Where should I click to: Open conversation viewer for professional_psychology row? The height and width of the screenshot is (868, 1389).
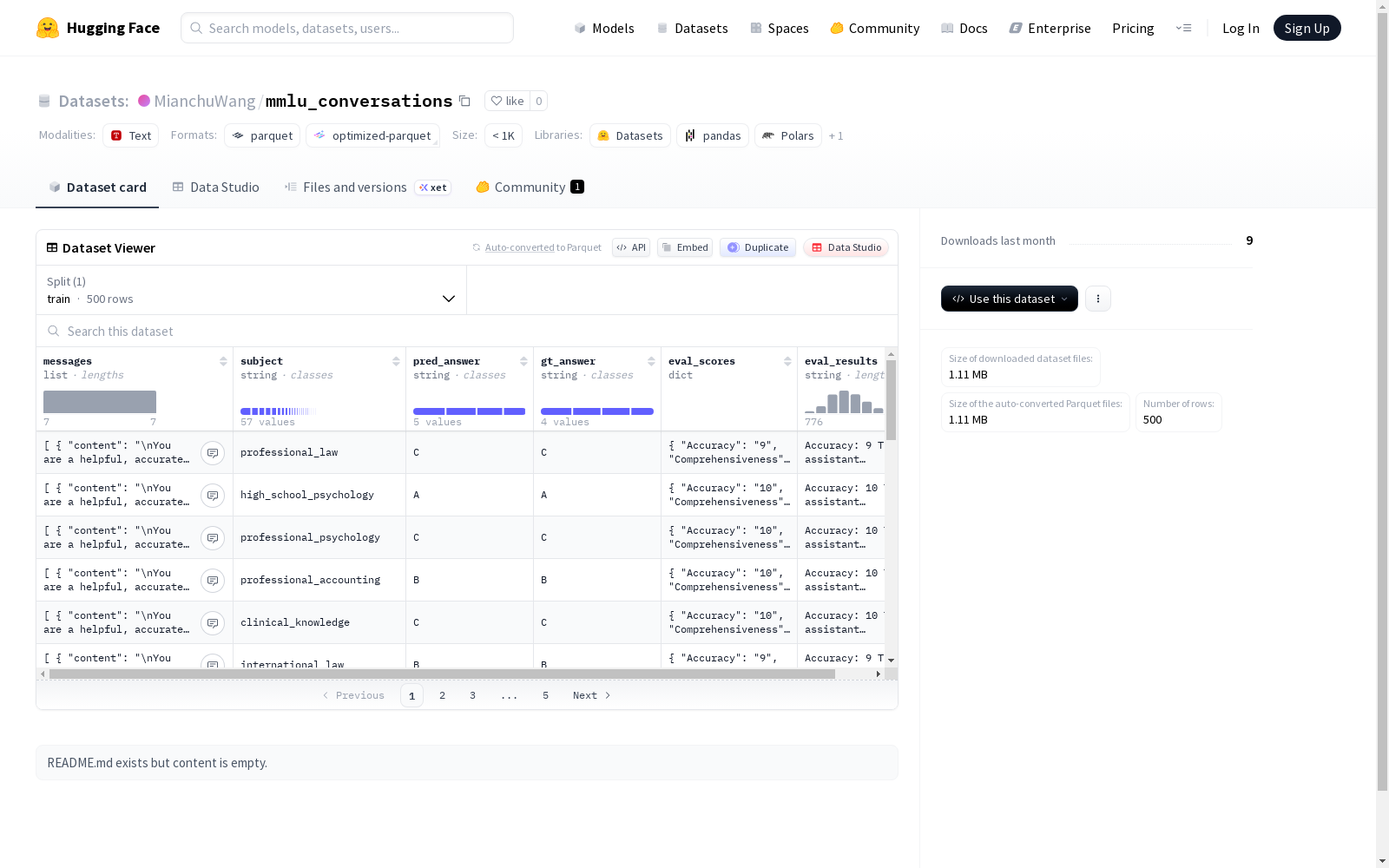(213, 538)
